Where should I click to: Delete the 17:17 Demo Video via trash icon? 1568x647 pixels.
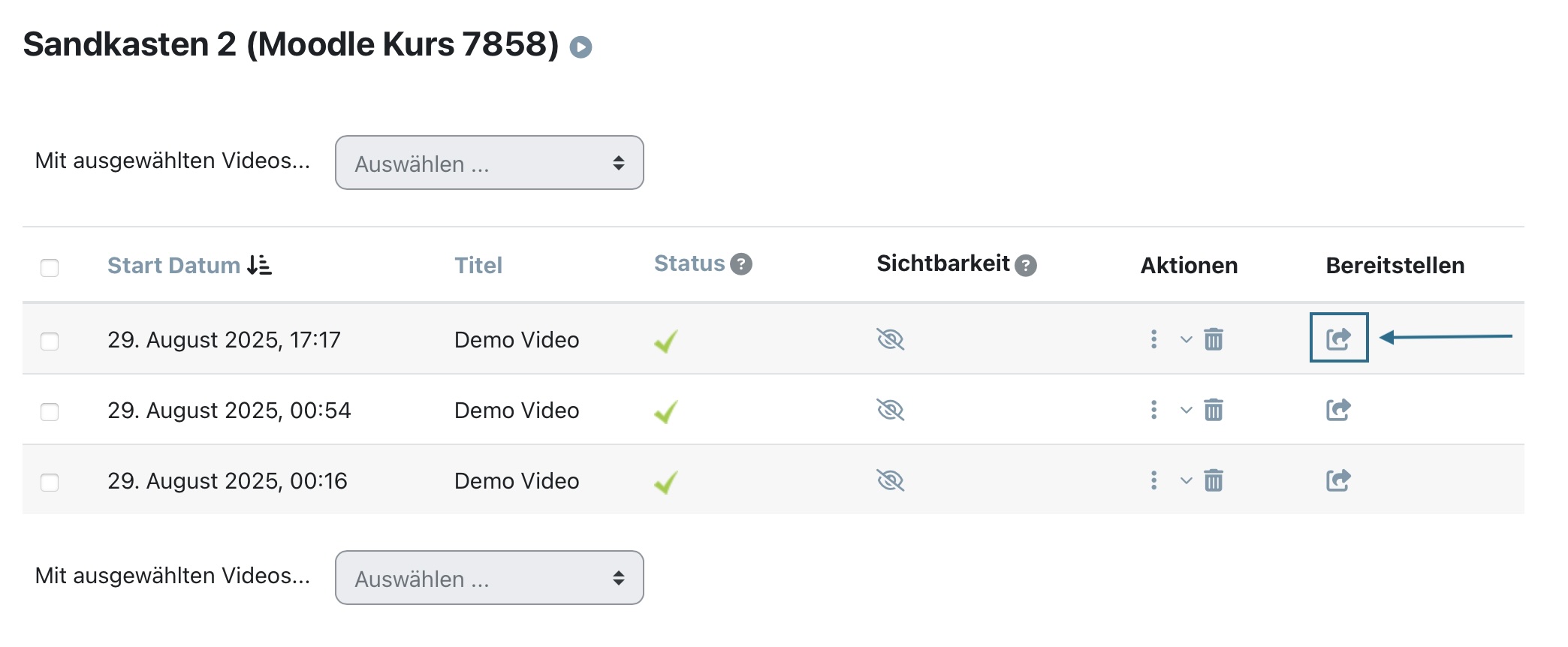coord(1214,339)
